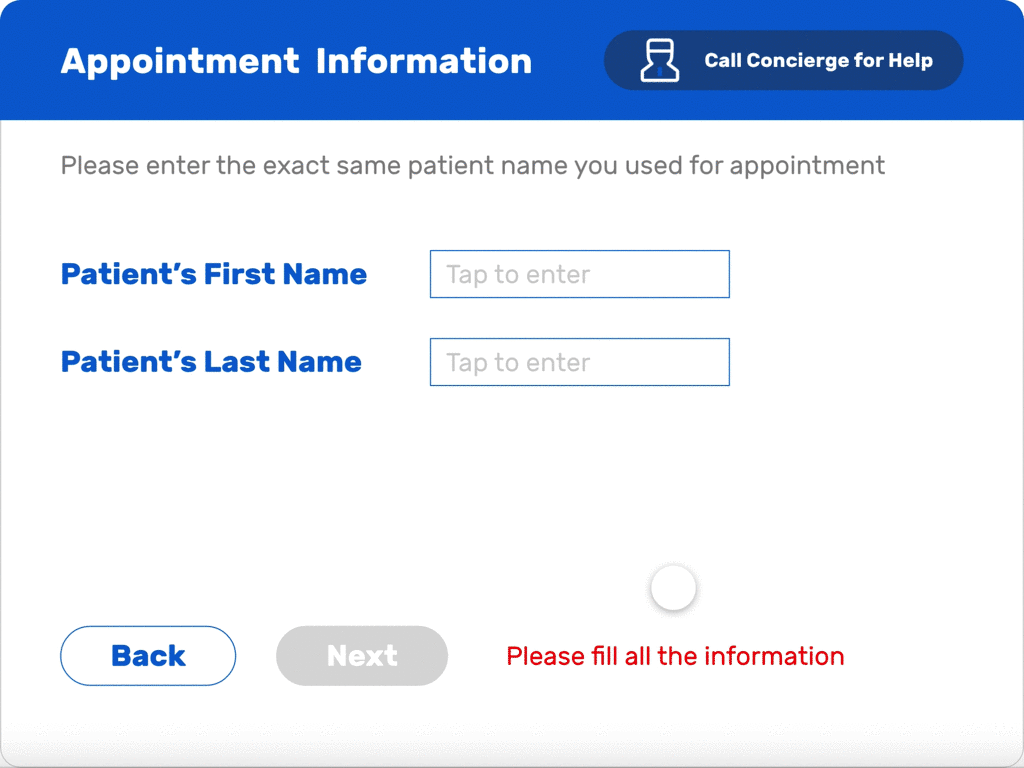This screenshot has width=1024, height=768.
Task: Click the word 'Appointment' in the blue header
Action: coord(180,63)
